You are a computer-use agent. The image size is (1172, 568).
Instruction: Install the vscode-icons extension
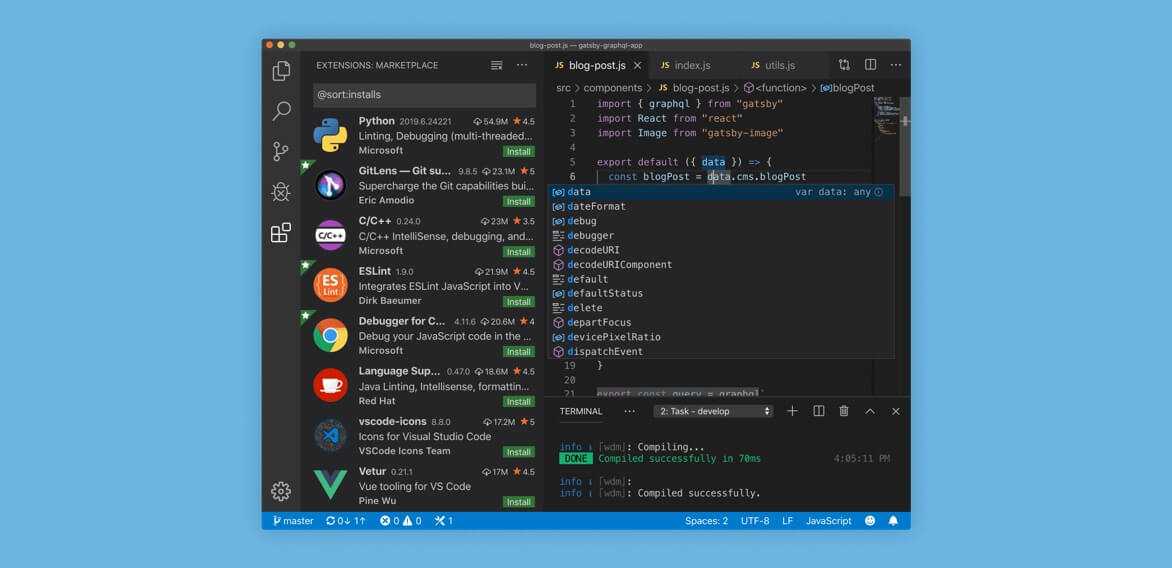pyautogui.click(x=519, y=452)
